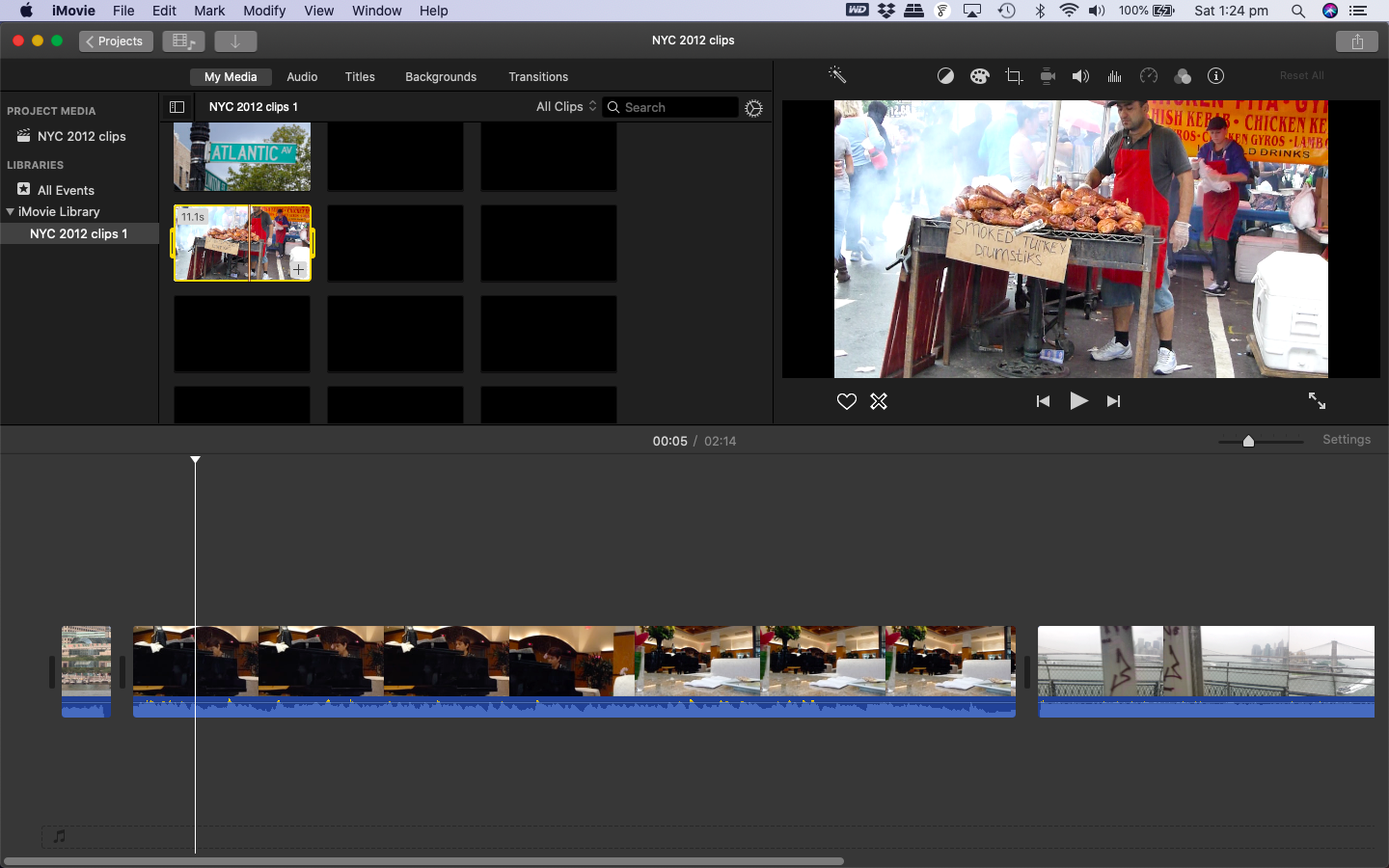Open the Modify menu
The height and width of the screenshot is (868, 1389).
263,11
